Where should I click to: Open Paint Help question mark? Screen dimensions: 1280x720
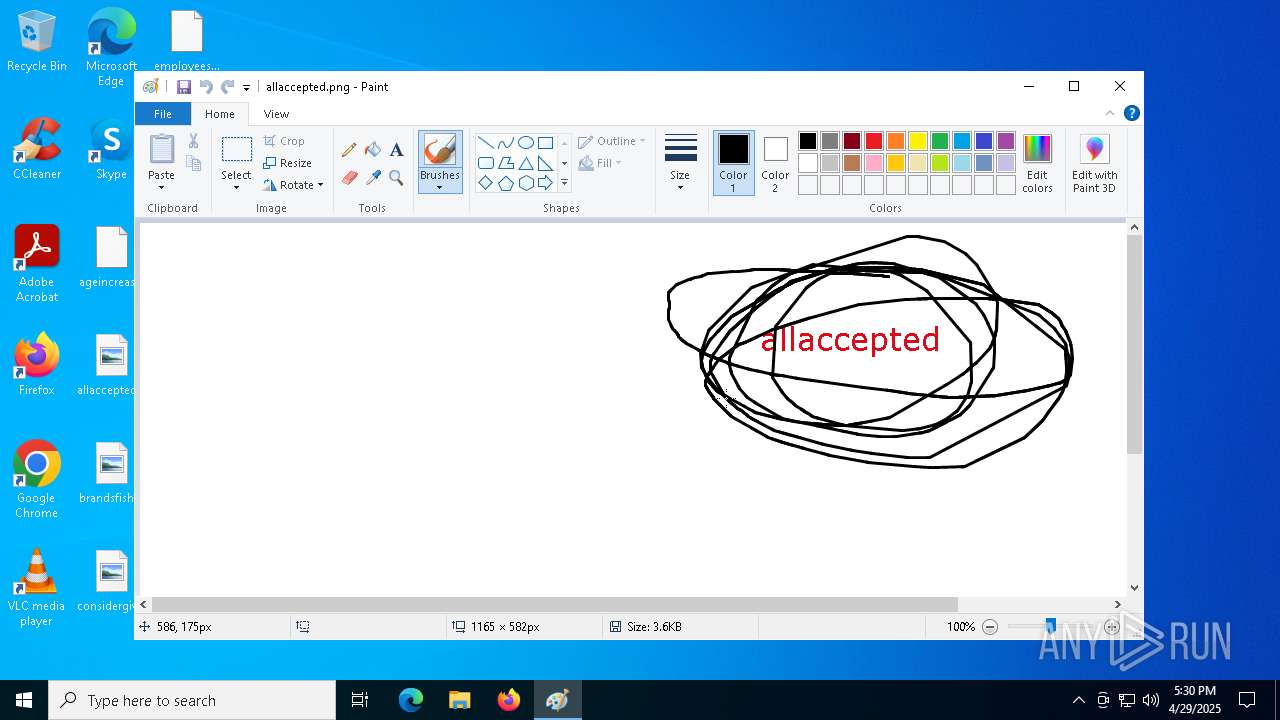[x=1131, y=113]
